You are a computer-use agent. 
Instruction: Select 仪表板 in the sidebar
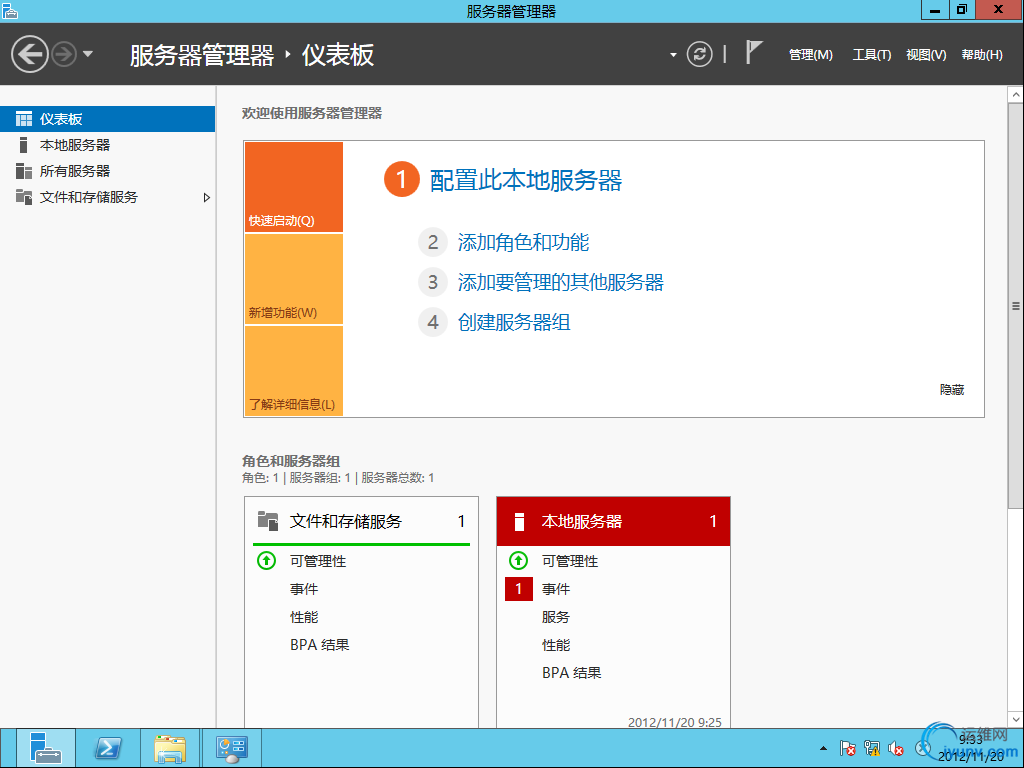(107, 119)
